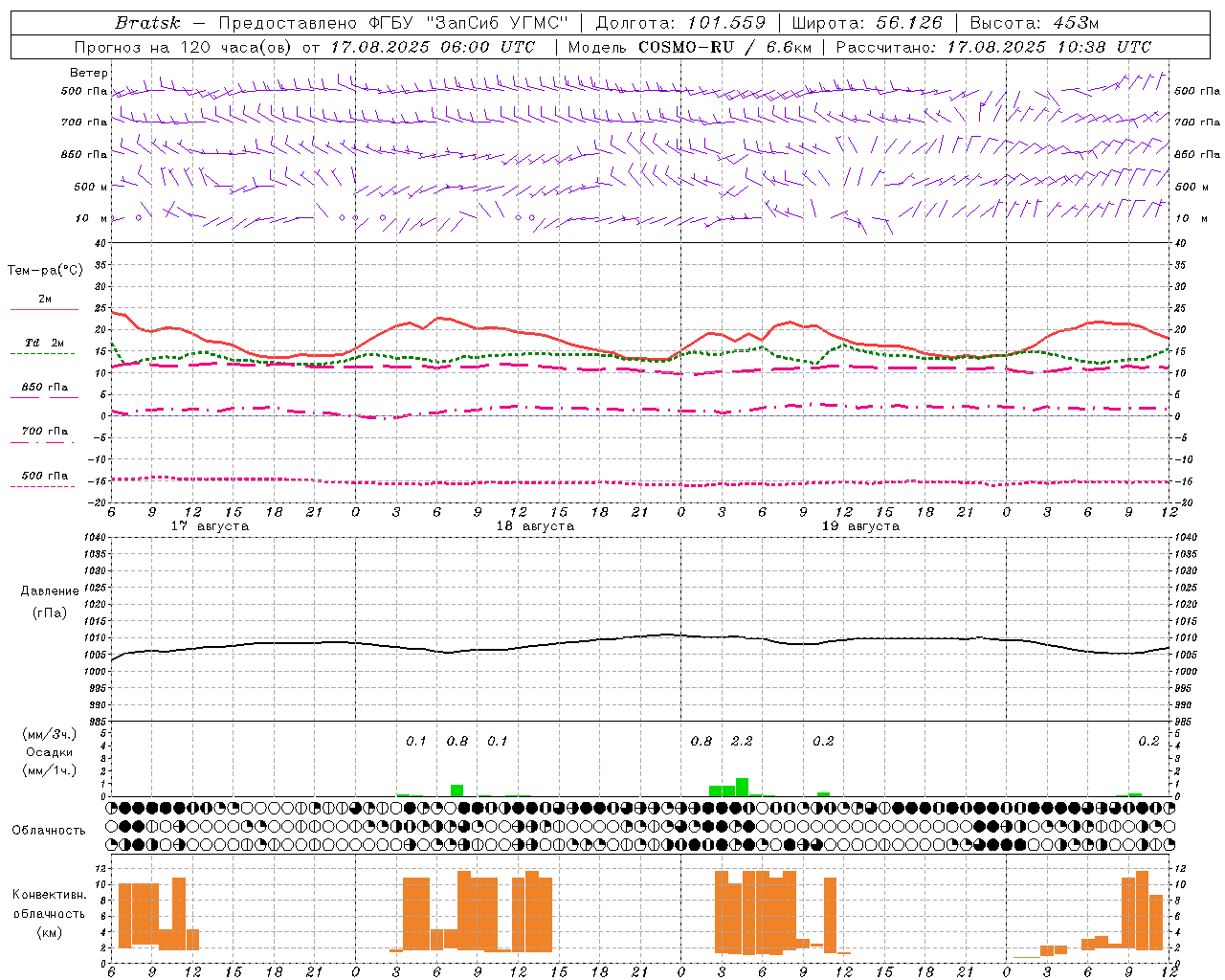Click the "Широта: 56.126" latitude value

[x=867, y=23]
